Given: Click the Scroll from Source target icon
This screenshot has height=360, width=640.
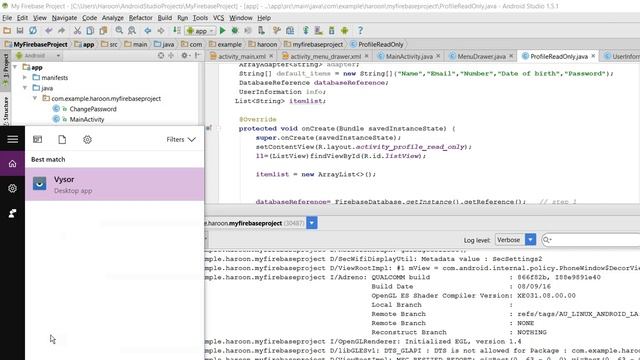Looking at the screenshot, I should point(161,56).
